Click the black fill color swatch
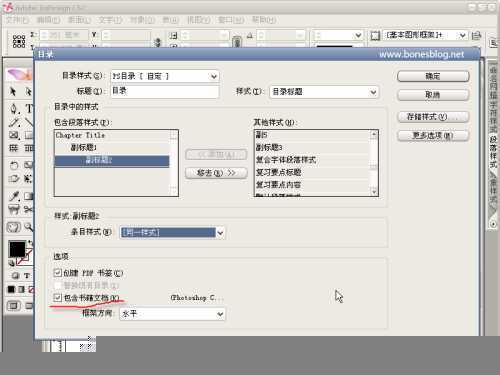This screenshot has height=375, width=500. click(17, 249)
